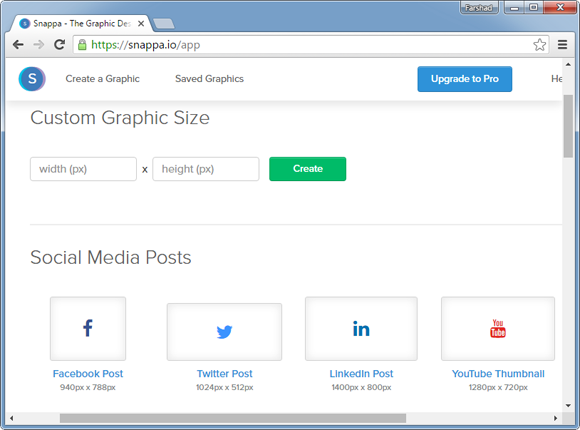
Task: Close the Snappa browser tab
Action: click(141, 24)
